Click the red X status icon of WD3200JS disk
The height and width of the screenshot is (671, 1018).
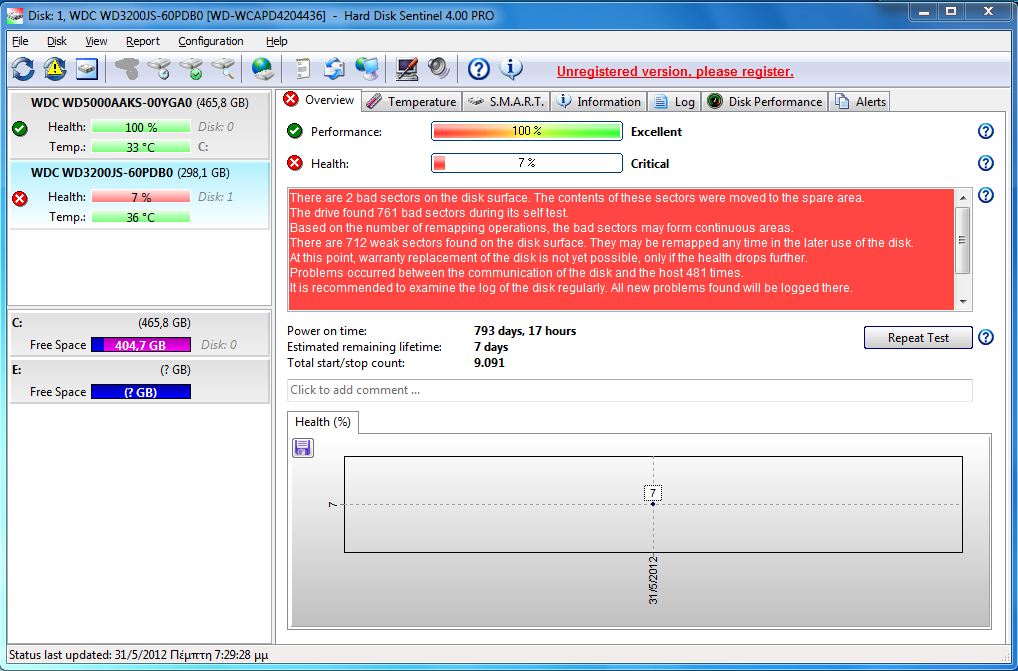pyautogui.click(x=20, y=199)
